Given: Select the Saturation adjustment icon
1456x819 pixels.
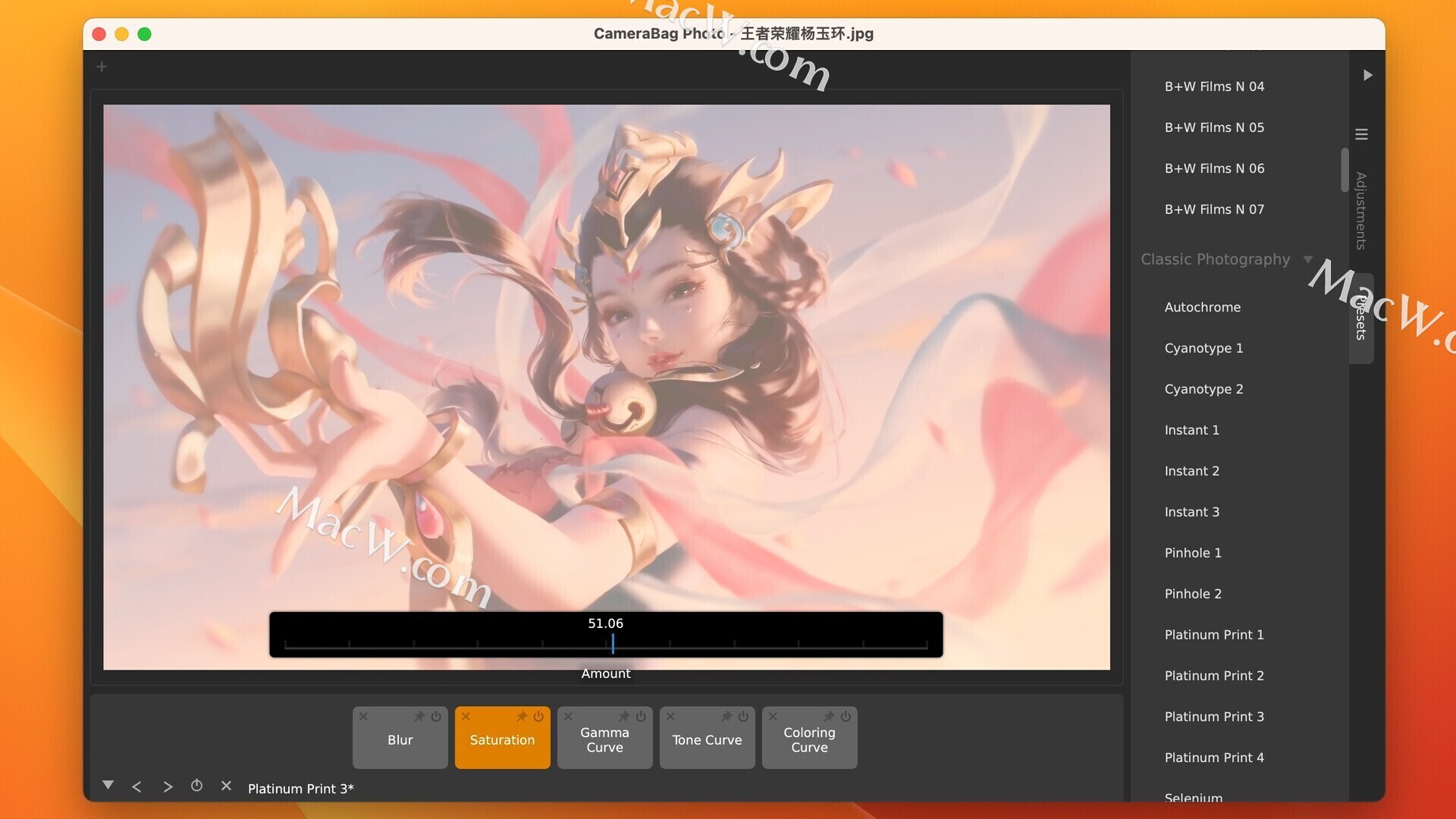Looking at the screenshot, I should coord(502,738).
